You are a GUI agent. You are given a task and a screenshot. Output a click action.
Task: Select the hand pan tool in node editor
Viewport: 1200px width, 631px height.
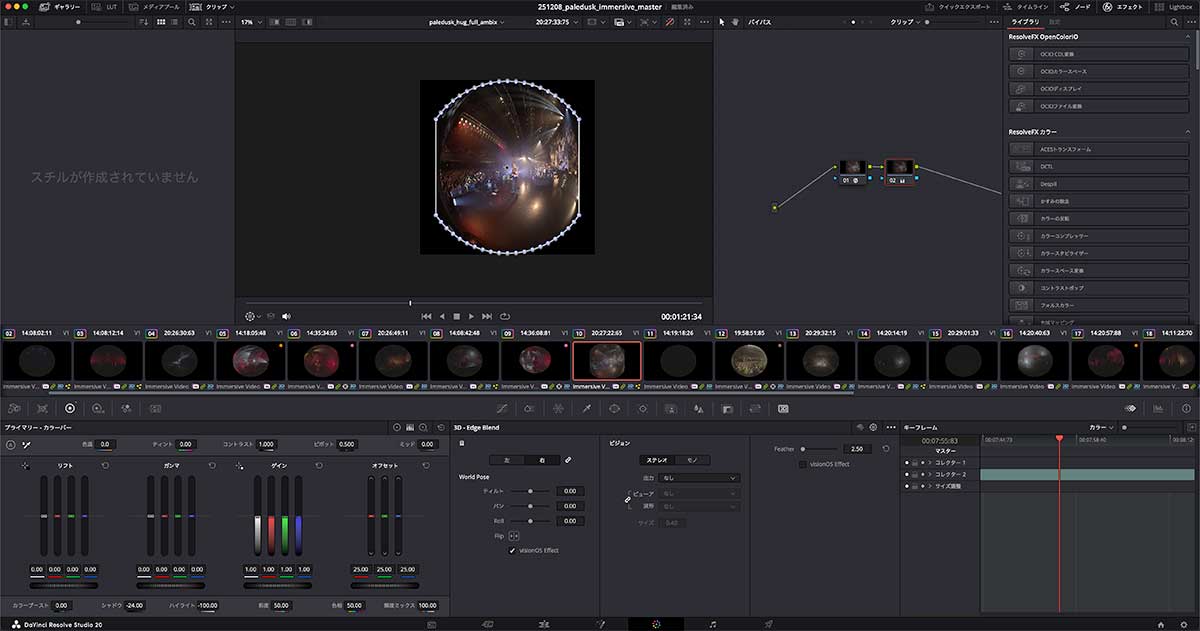click(735, 21)
